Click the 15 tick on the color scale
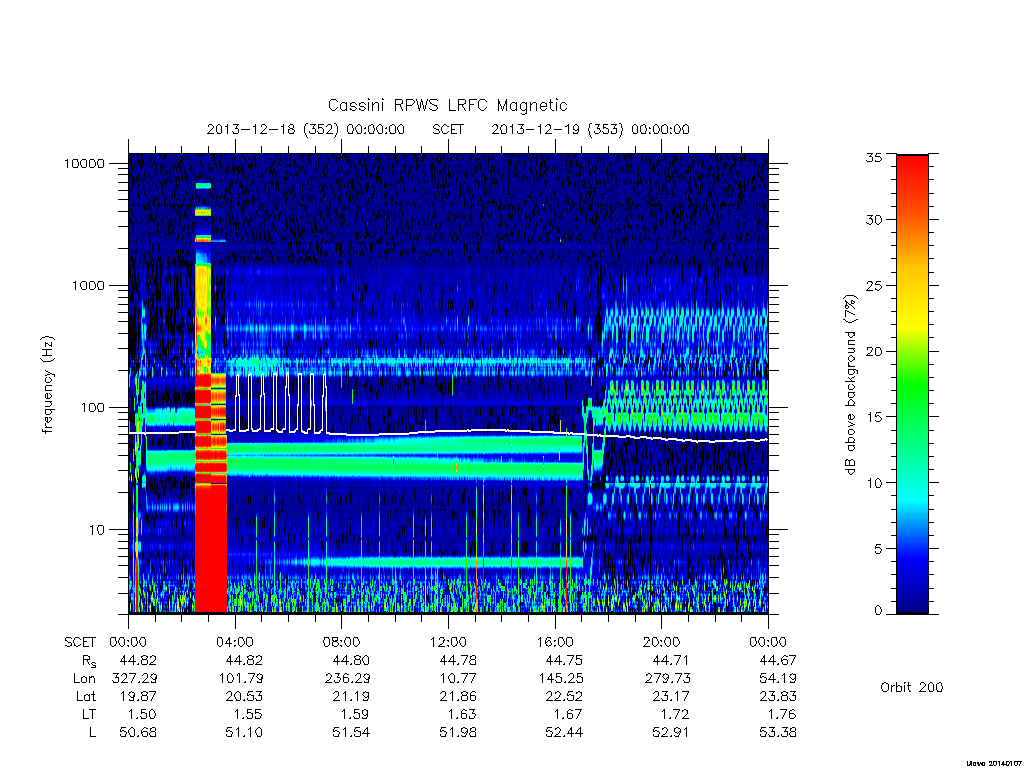1024x768 pixels. (x=874, y=417)
